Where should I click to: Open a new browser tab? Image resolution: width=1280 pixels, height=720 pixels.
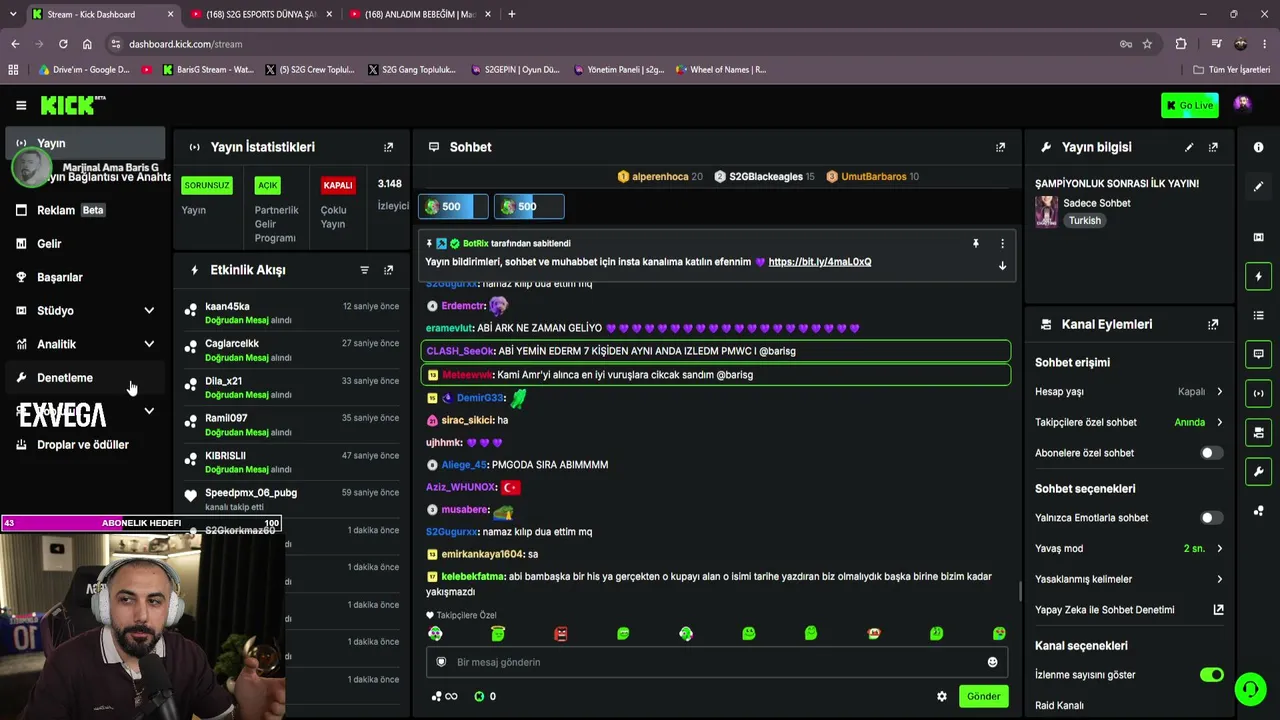pos(511,14)
